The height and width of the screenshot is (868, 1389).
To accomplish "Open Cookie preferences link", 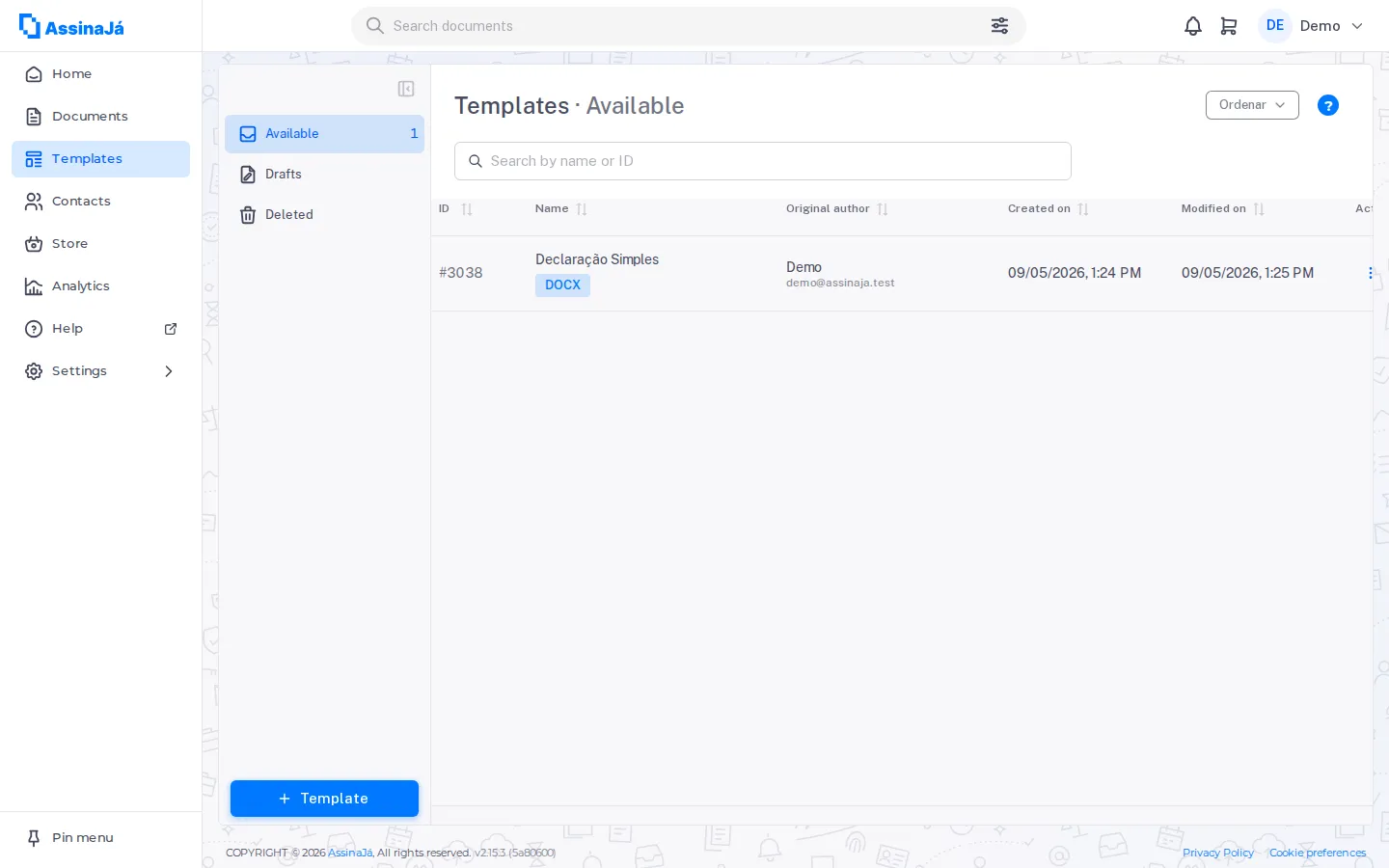I will tap(1318, 853).
